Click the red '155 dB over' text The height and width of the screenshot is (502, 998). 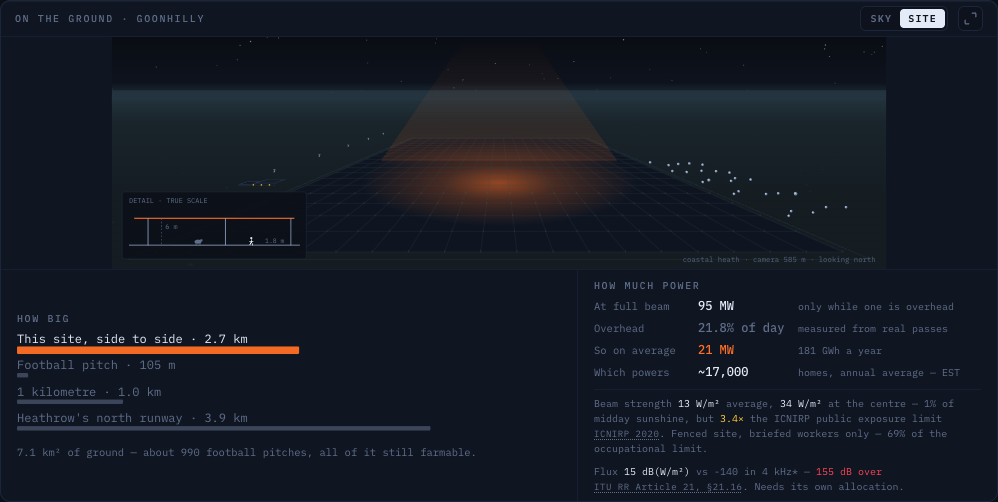click(x=848, y=472)
